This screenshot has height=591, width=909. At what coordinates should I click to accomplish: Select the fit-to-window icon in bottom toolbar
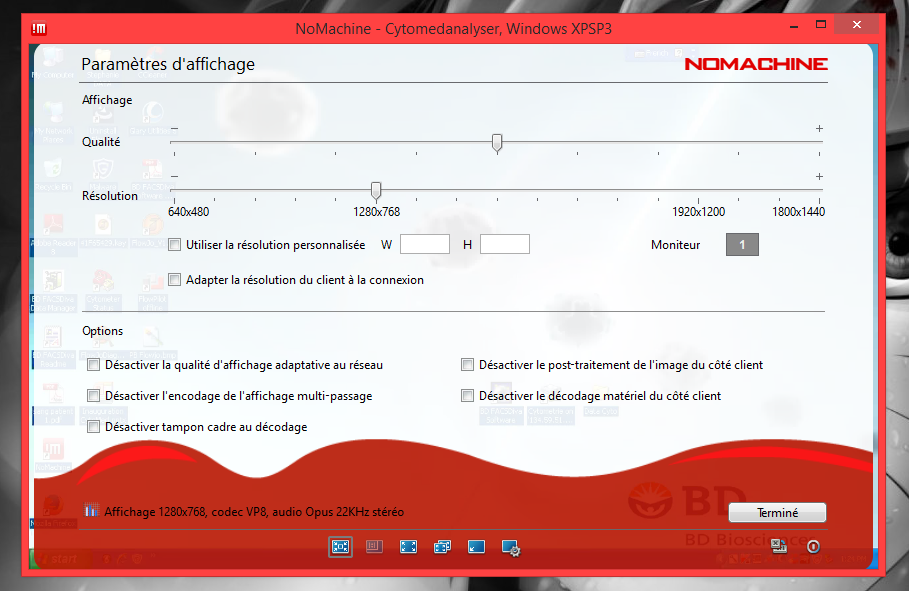click(x=340, y=547)
